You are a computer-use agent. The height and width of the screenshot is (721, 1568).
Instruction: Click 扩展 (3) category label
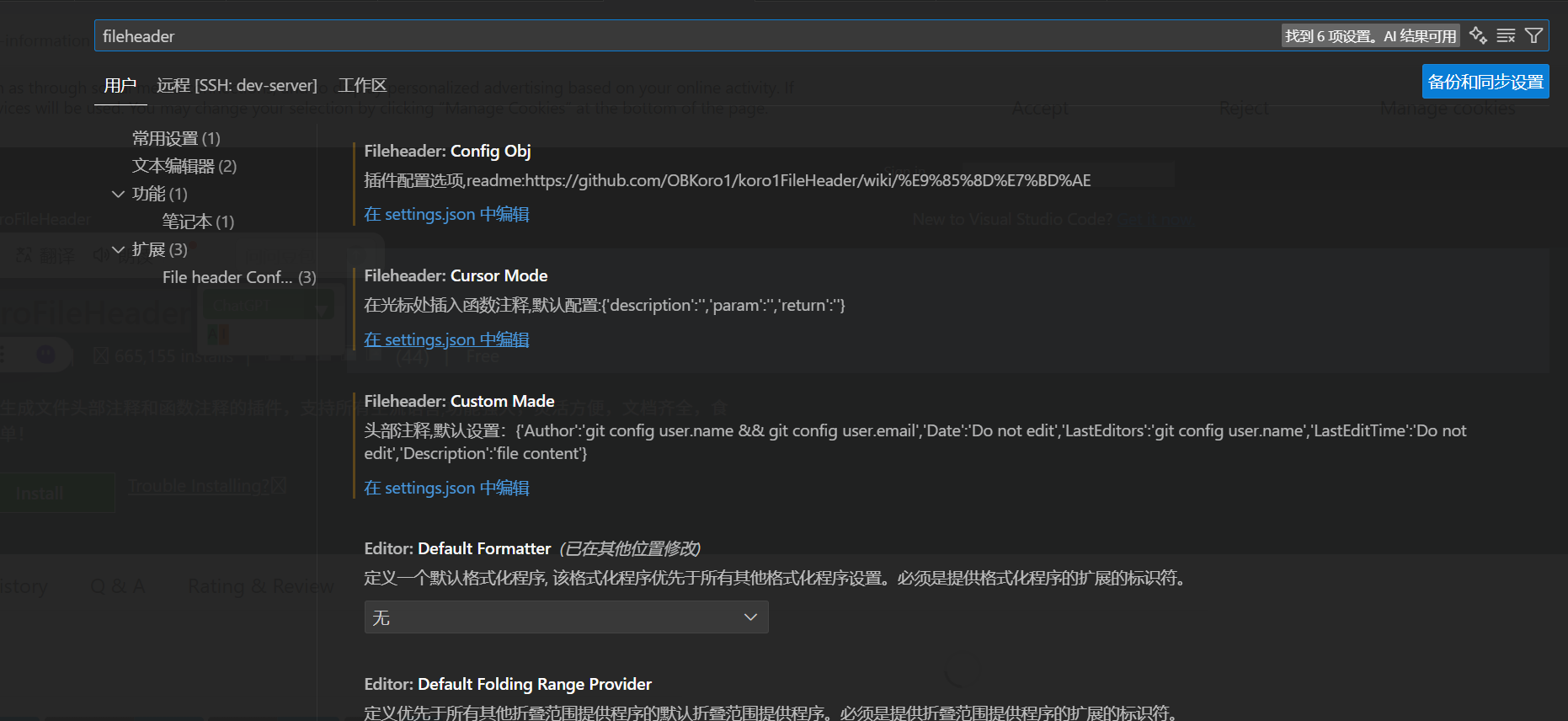pos(159,249)
